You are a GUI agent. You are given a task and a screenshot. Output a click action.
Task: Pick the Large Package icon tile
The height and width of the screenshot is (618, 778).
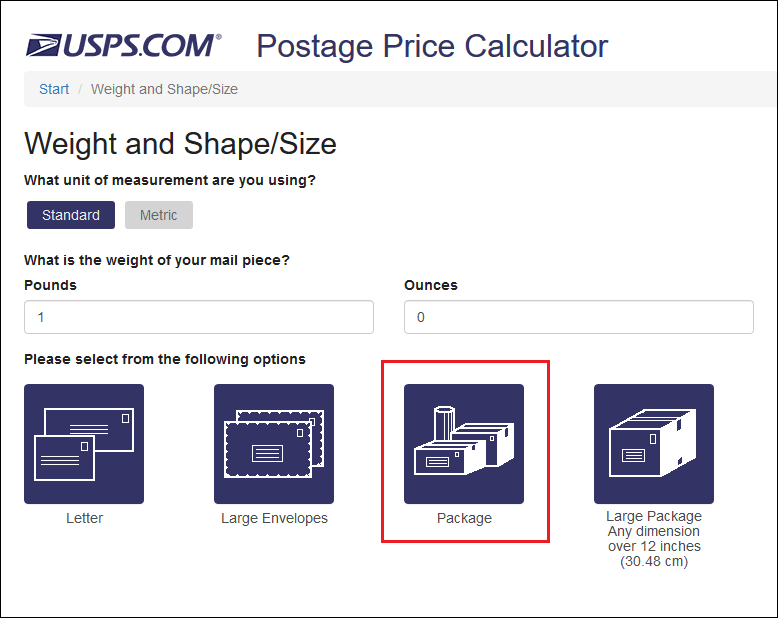tap(654, 444)
